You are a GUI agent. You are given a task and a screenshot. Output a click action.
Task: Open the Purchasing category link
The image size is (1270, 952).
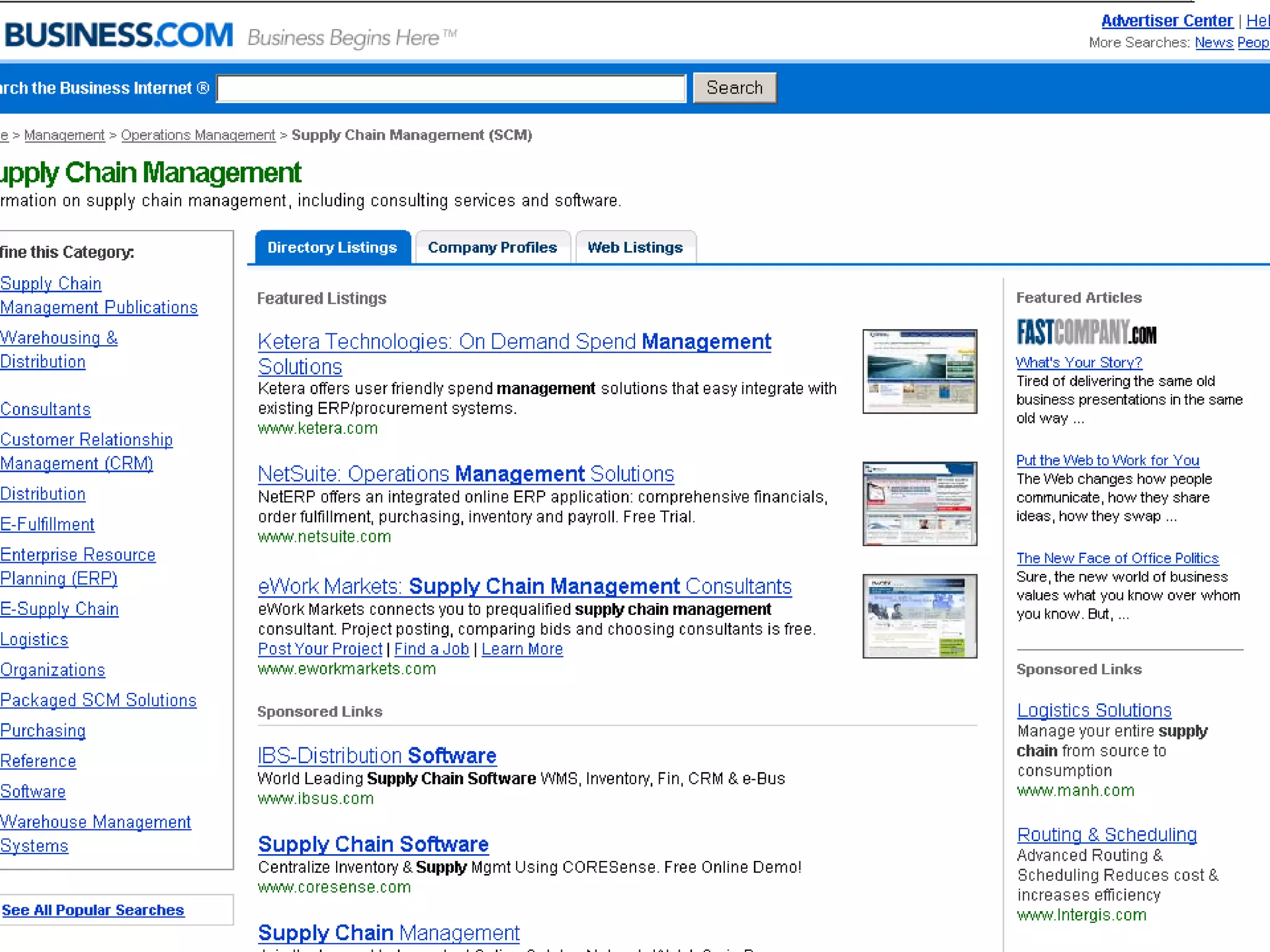43,731
